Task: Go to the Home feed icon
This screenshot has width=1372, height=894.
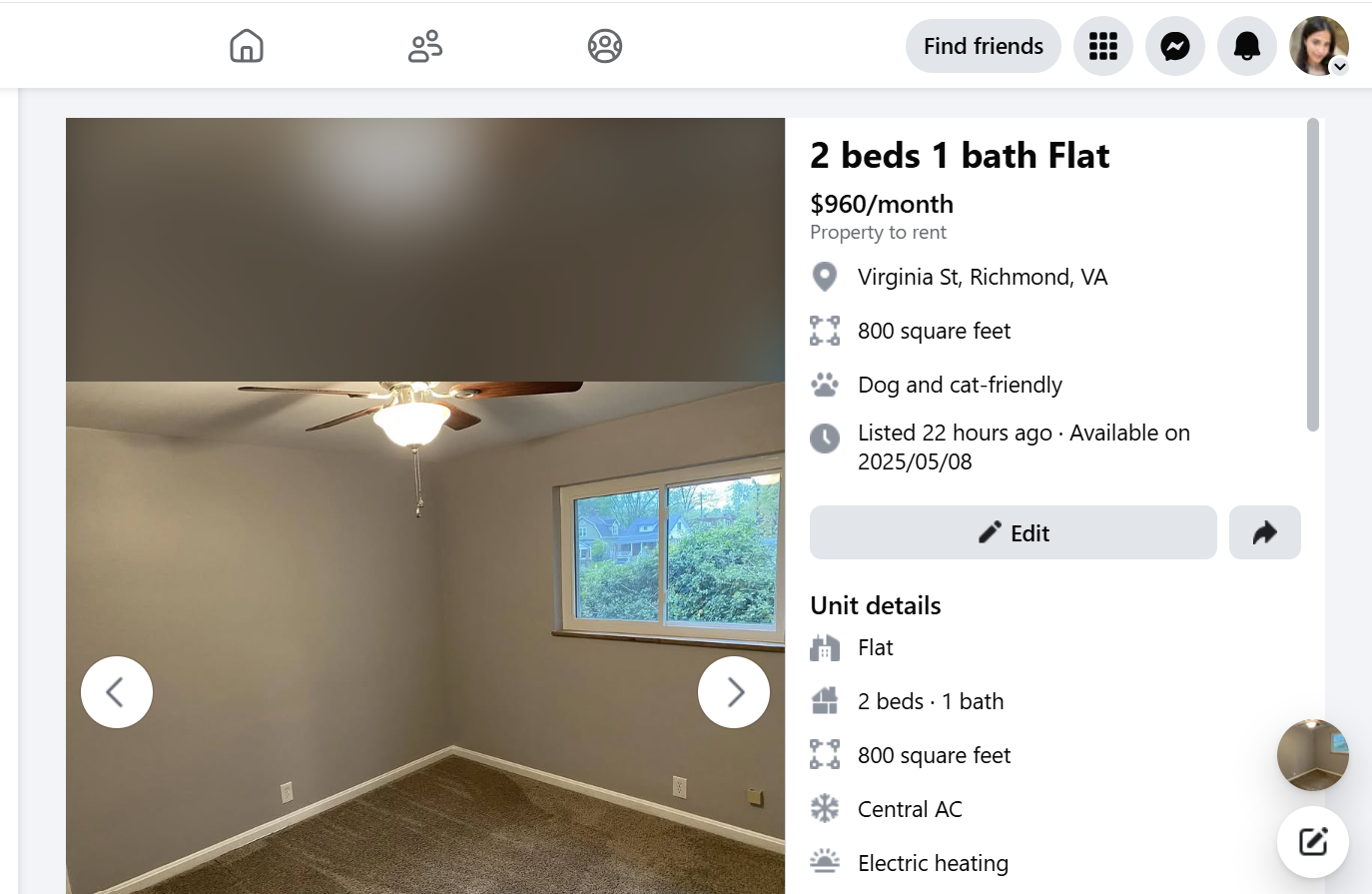Action: click(247, 46)
